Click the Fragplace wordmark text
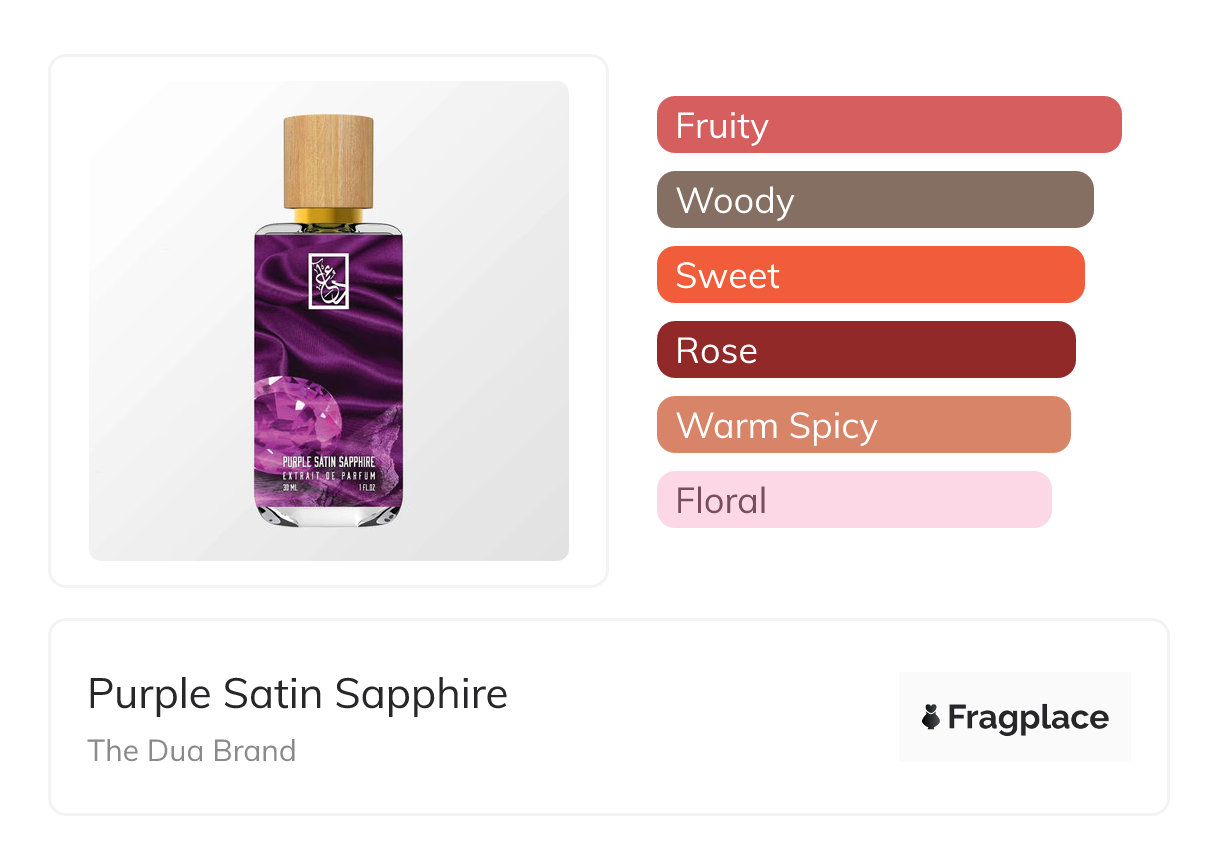This screenshot has width=1218, height=864. [1028, 717]
